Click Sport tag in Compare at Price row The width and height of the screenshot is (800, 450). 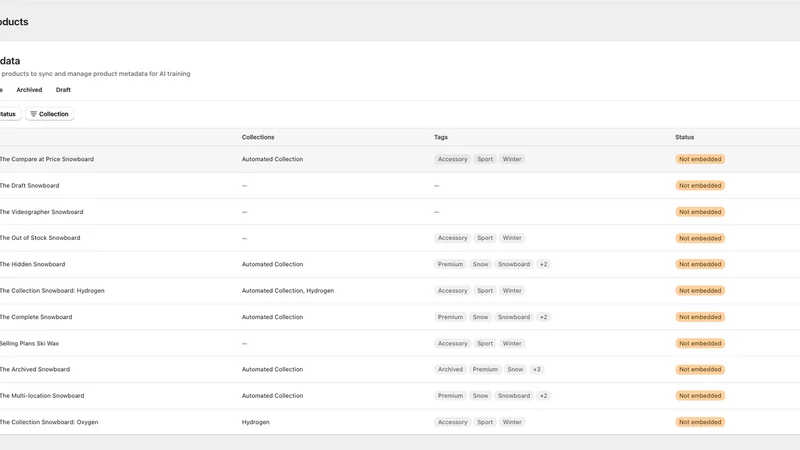click(x=485, y=159)
